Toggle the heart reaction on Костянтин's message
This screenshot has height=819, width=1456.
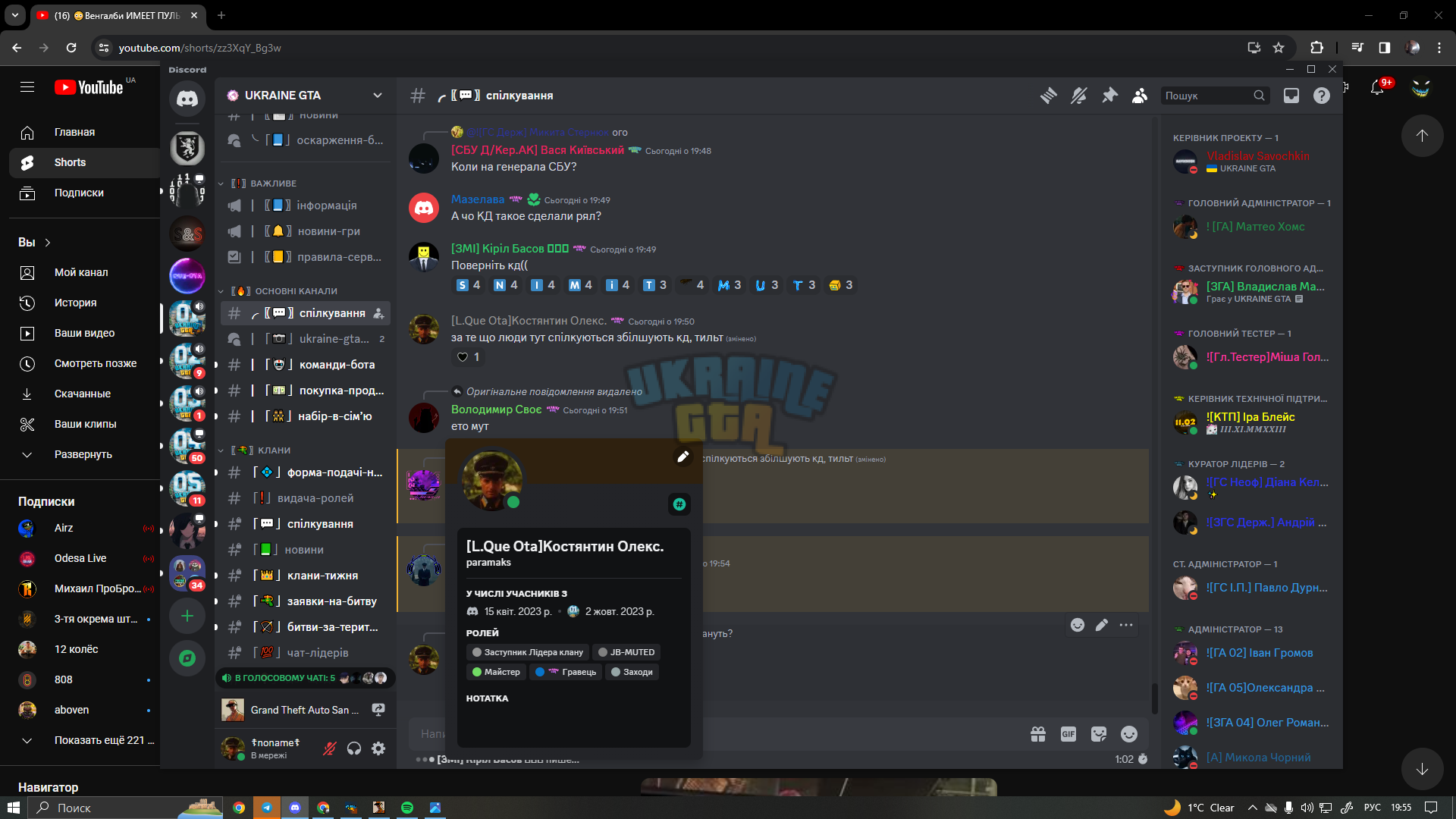[468, 357]
